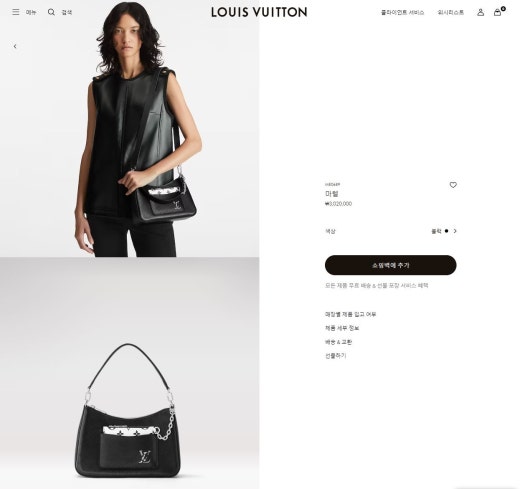Open the hamburger menu icon
Image resolution: width=520 pixels, height=489 pixels.
[16, 12]
